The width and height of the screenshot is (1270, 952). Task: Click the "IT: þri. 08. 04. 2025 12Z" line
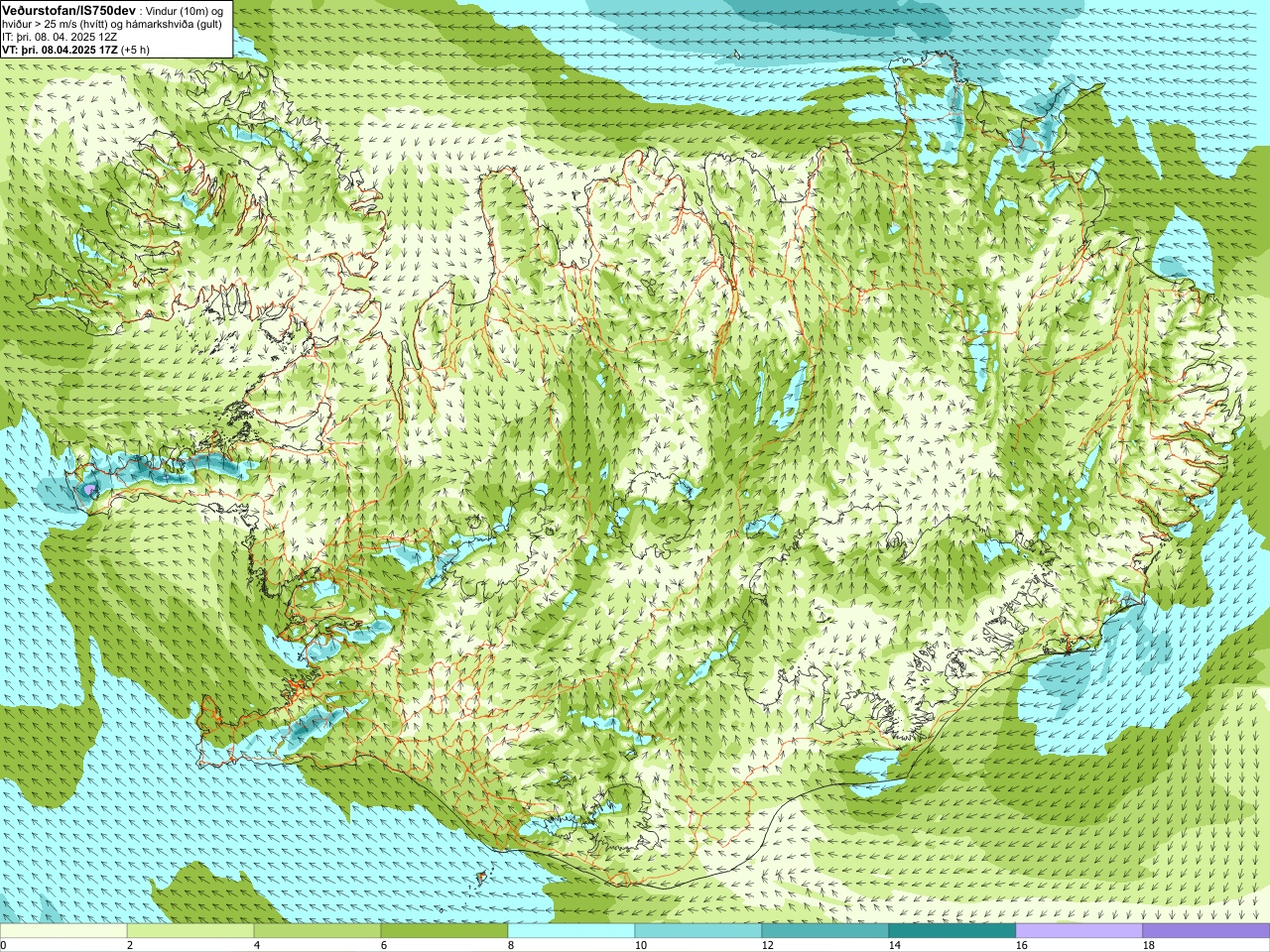pos(61,37)
